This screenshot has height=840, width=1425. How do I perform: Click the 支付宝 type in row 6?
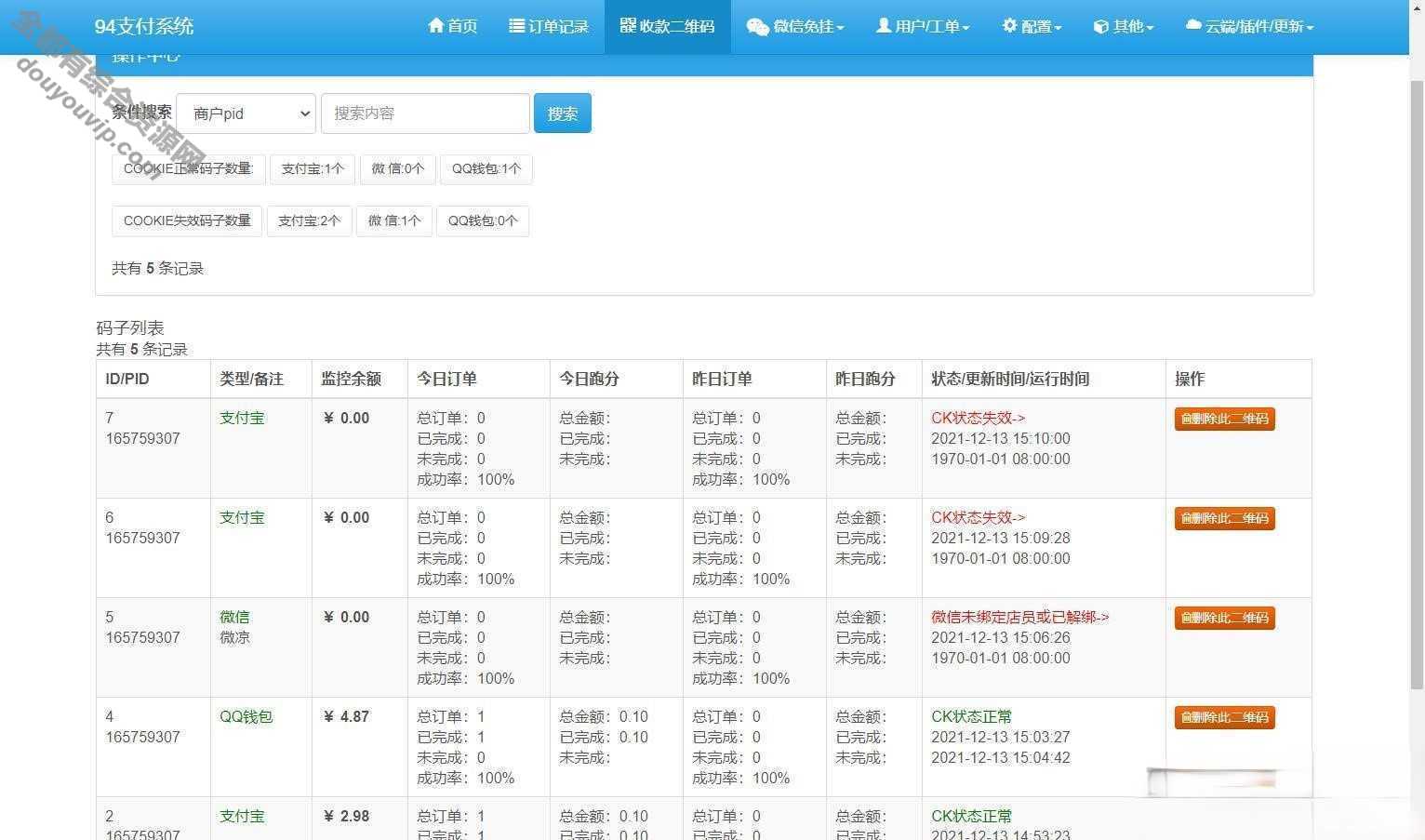click(x=242, y=517)
